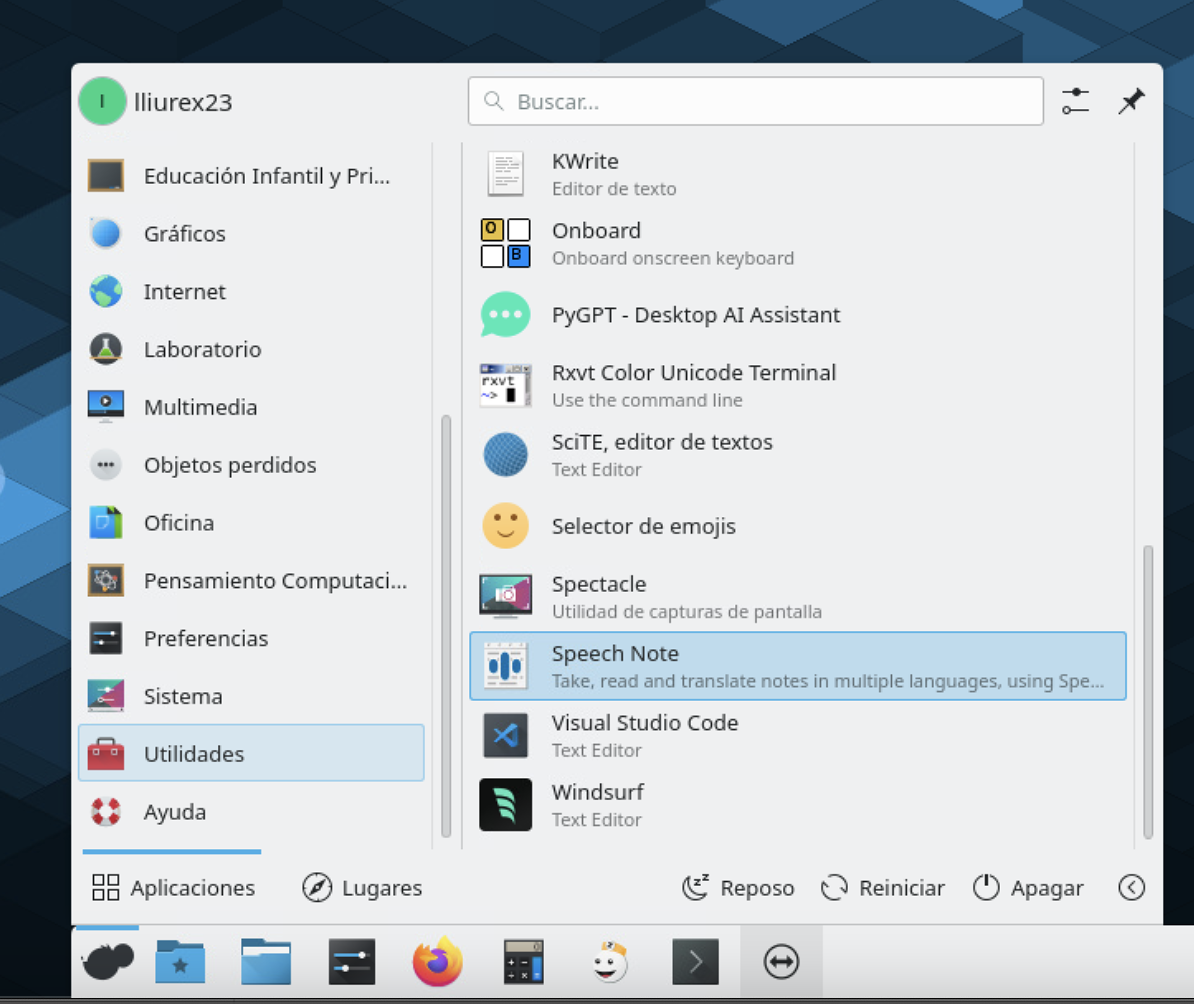This screenshot has width=1194, height=1004.
Task: Toggle pin to keep menu open
Action: pyautogui.click(x=1131, y=101)
